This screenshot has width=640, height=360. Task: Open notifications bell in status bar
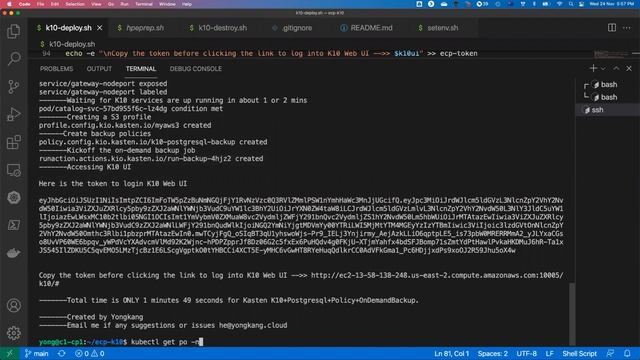pyautogui.click(x=627, y=353)
